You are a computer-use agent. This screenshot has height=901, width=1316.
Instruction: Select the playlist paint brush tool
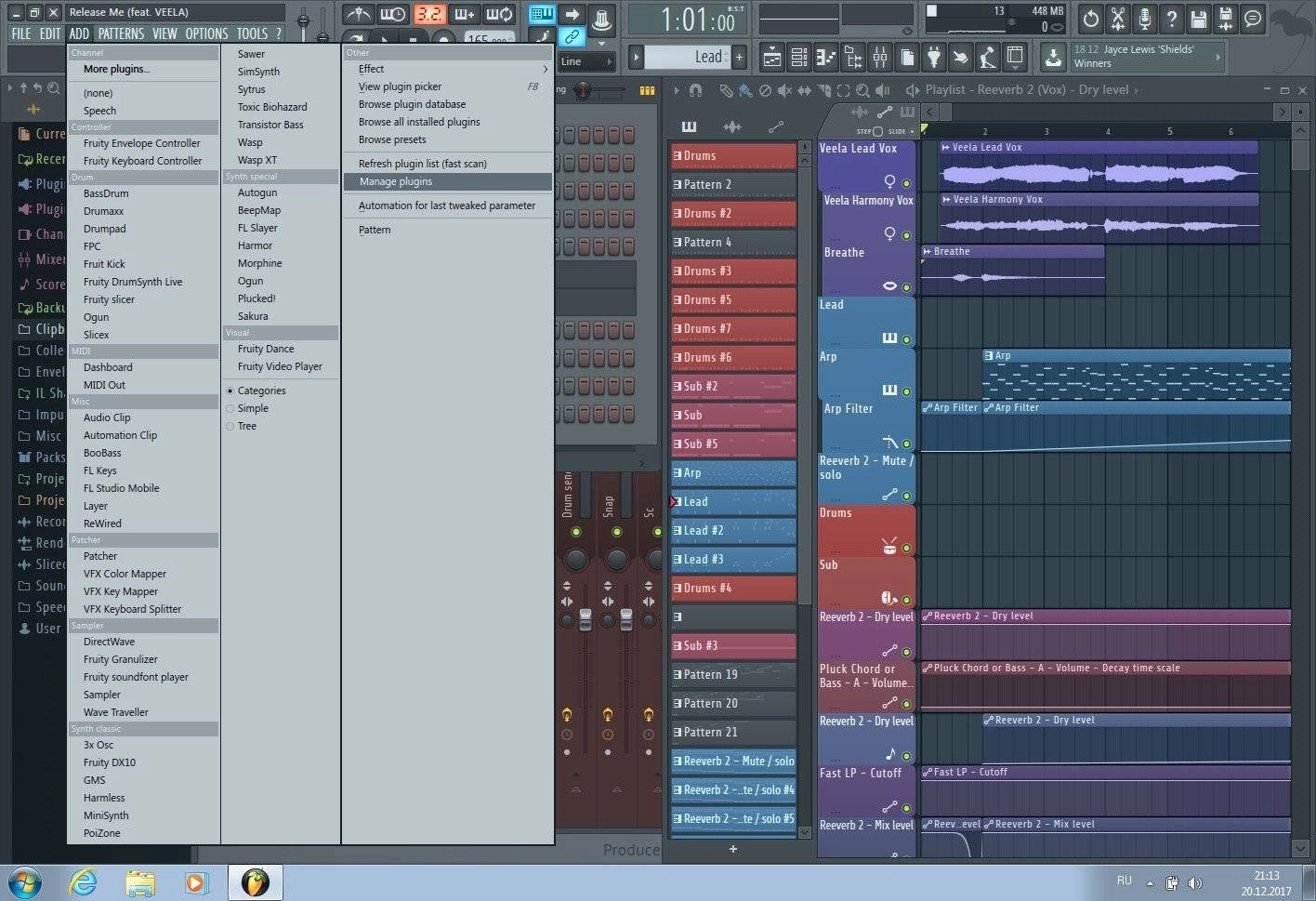tap(745, 90)
